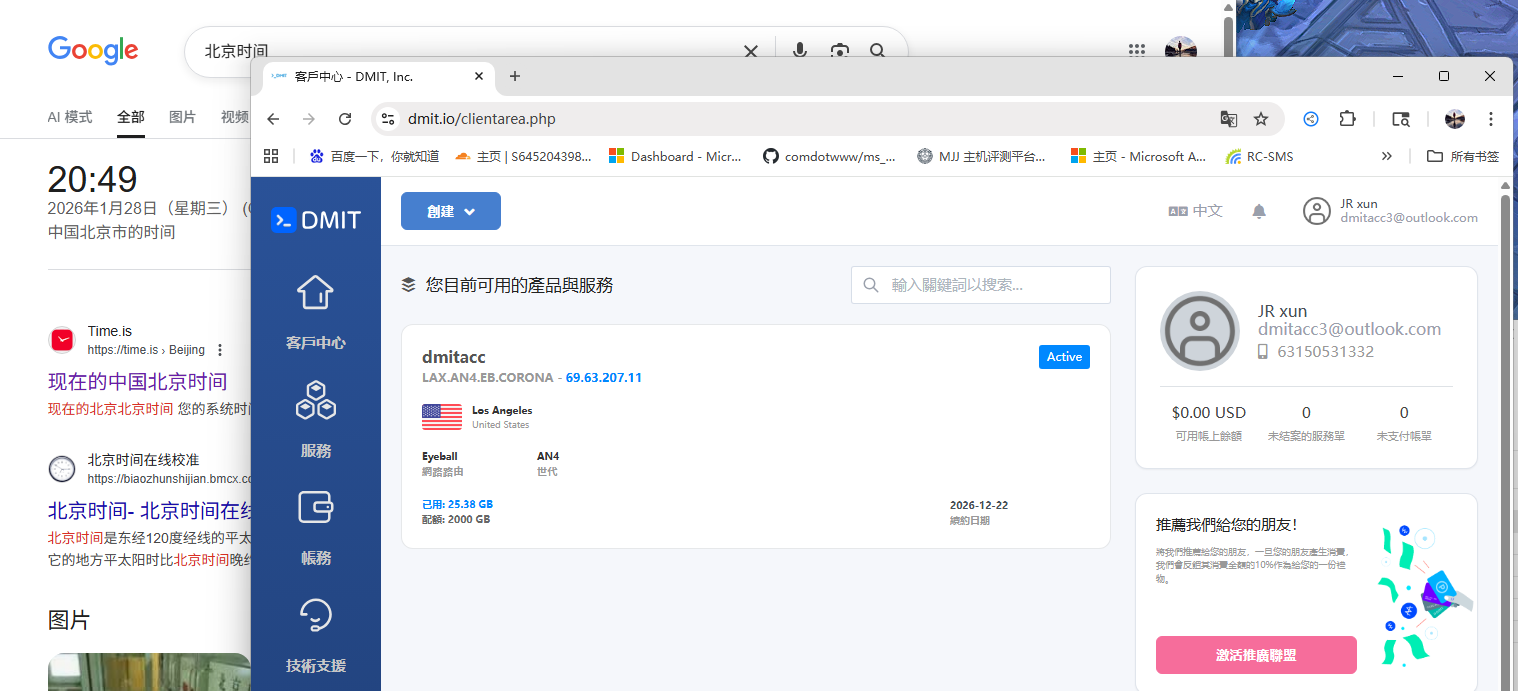Click the translate page icon in address bar
The height and width of the screenshot is (691, 1518).
(1229, 119)
